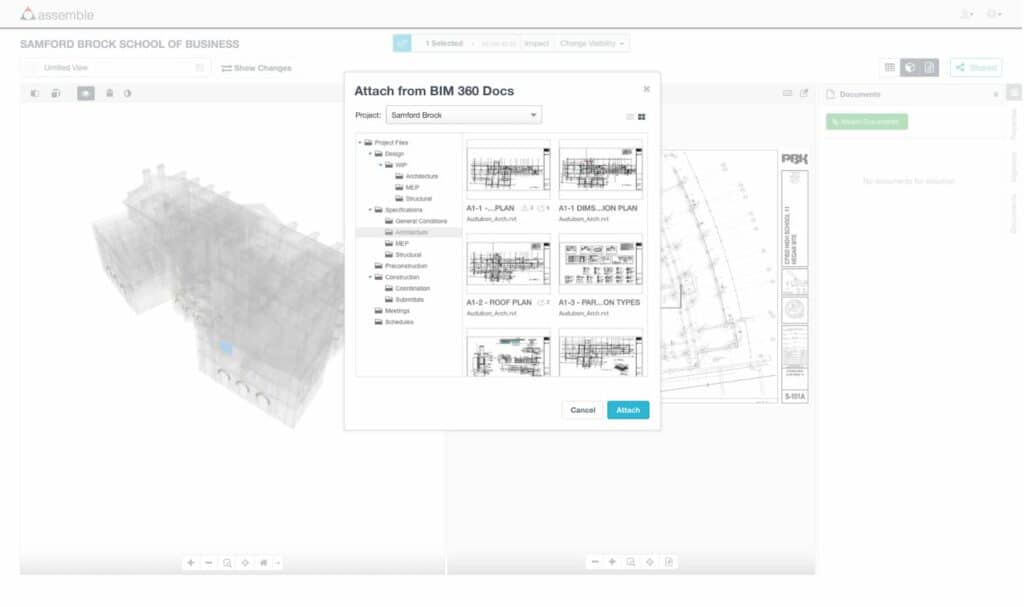The height and width of the screenshot is (607, 1024).
Task: Open the Project dropdown showing Samford Brock
Action: 464,115
